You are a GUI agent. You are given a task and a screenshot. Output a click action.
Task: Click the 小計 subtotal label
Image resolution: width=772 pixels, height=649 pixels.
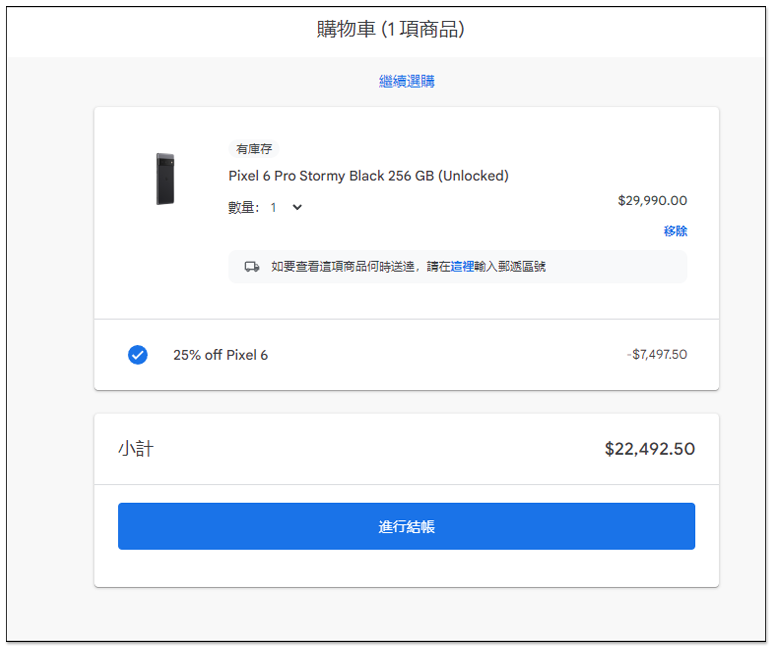tap(136, 449)
